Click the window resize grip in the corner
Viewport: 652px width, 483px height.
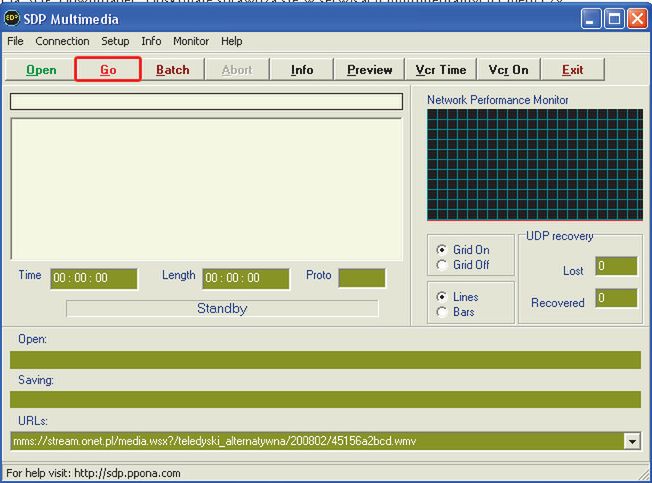(x=643, y=473)
